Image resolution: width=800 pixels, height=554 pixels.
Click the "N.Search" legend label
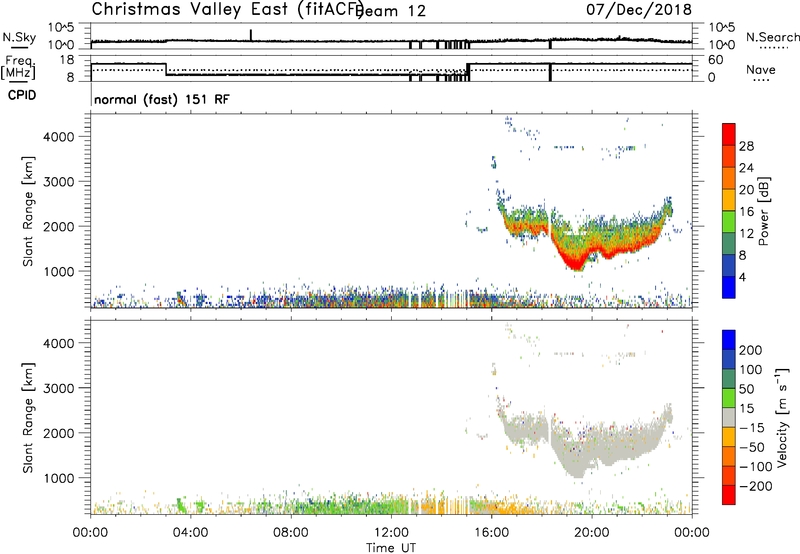coord(773,37)
